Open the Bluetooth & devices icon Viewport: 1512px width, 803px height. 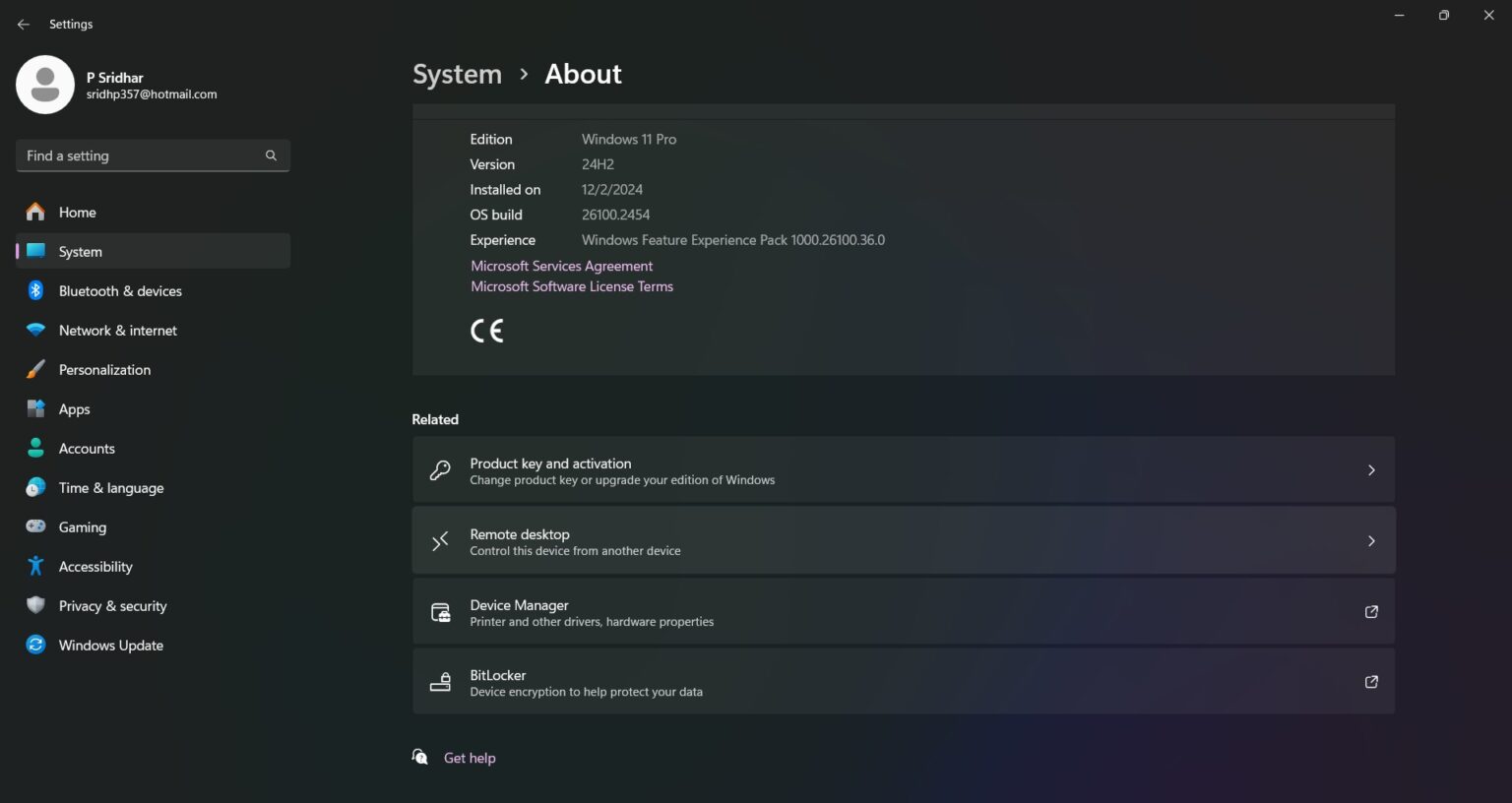pos(35,290)
